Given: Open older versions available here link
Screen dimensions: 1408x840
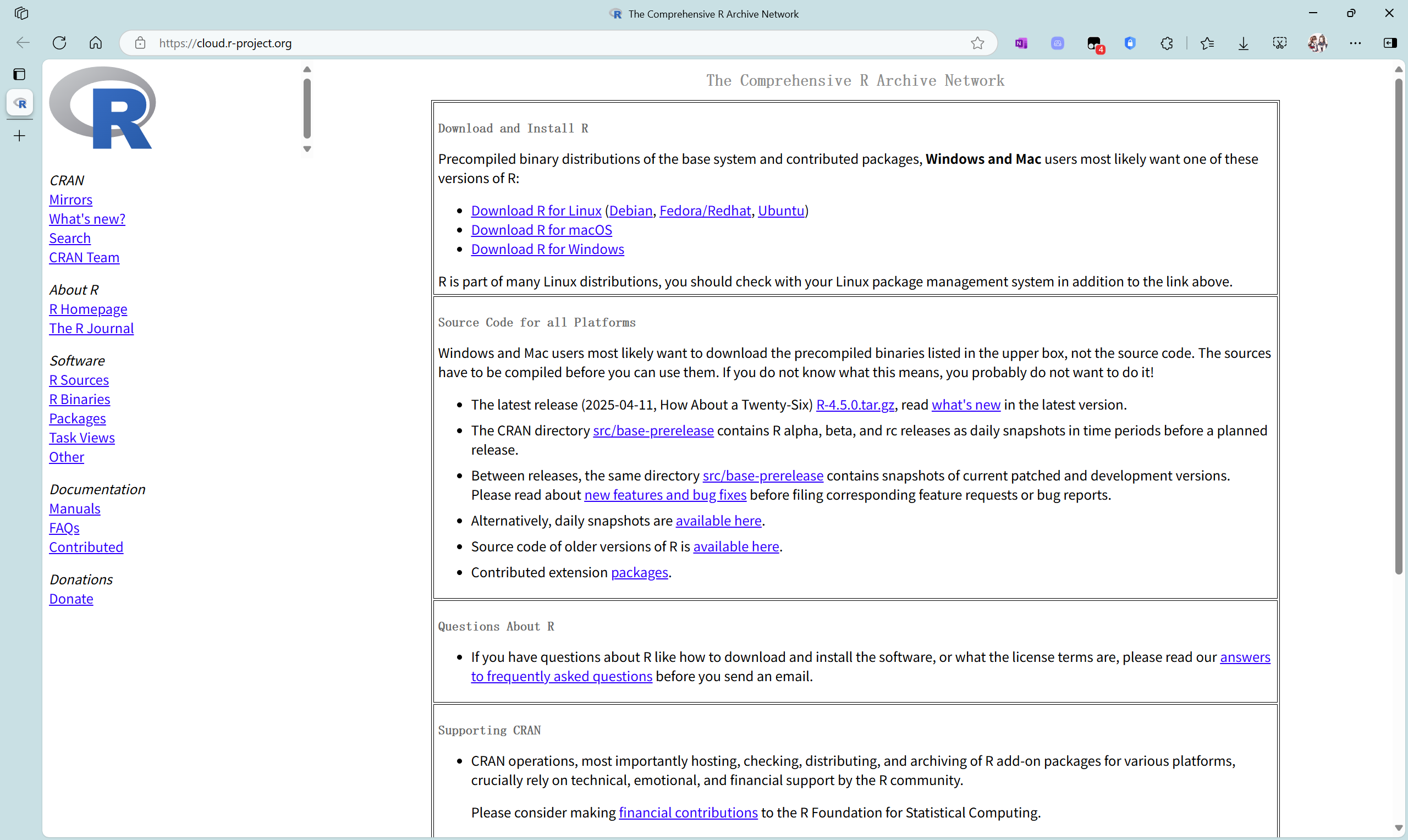Looking at the screenshot, I should 736,547.
